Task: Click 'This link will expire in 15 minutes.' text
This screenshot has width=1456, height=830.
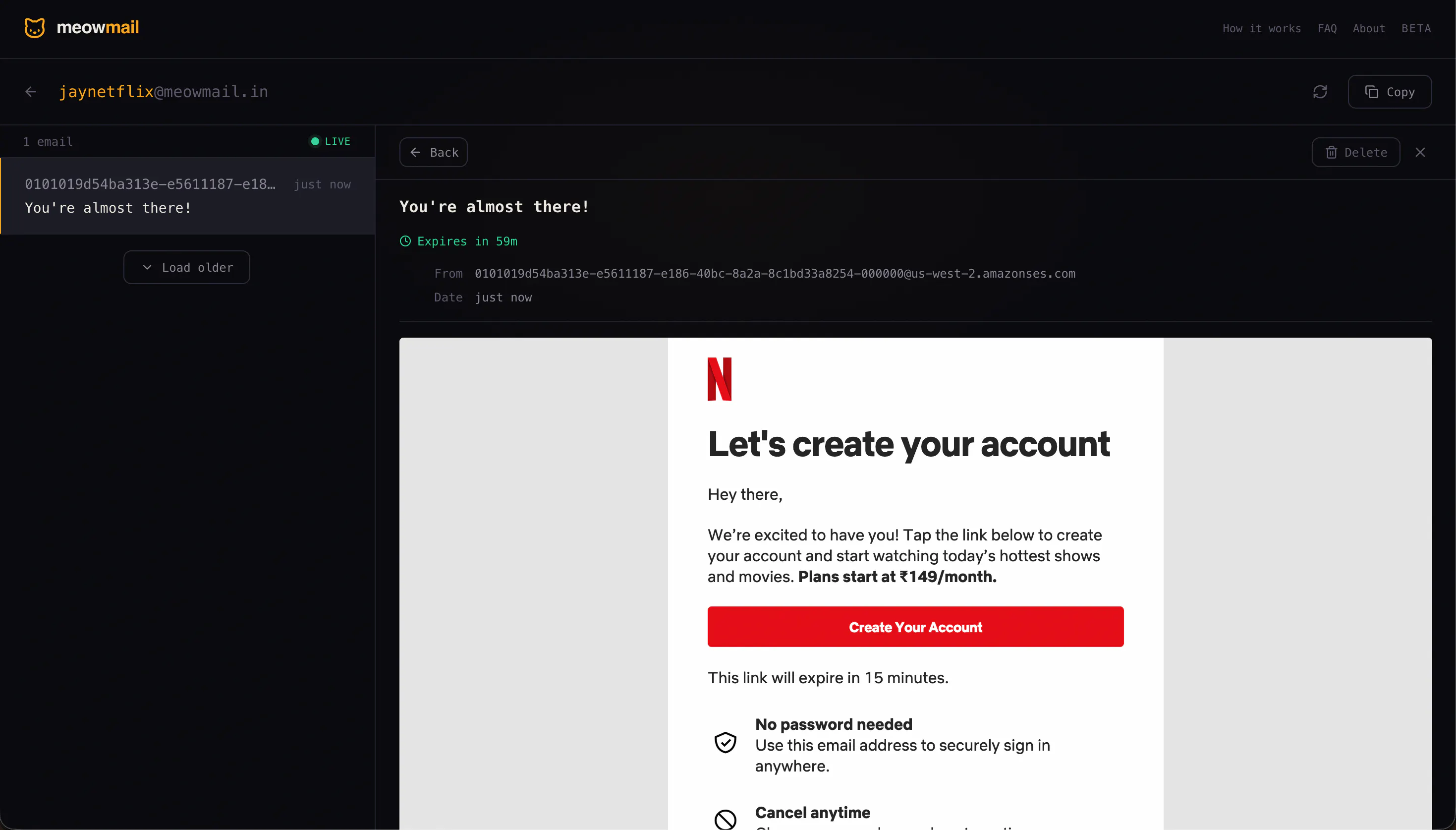Action: pos(828,678)
